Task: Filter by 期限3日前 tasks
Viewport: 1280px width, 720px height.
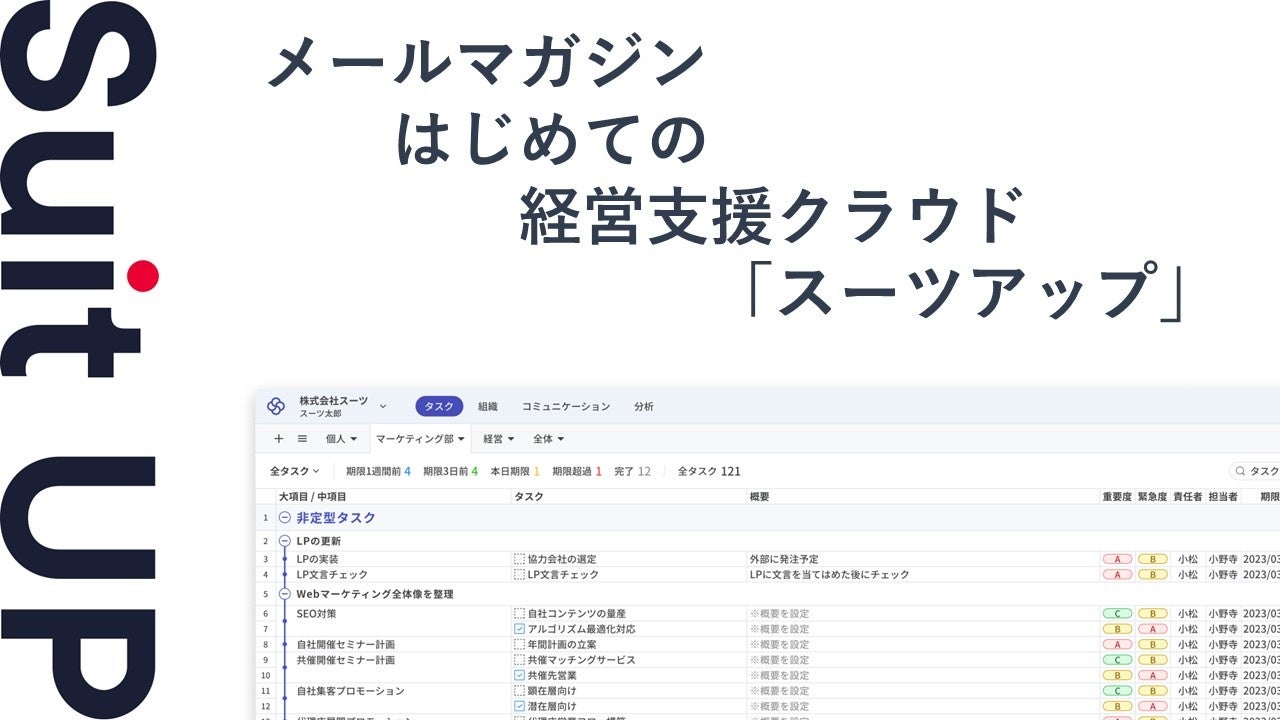Action: 450,471
